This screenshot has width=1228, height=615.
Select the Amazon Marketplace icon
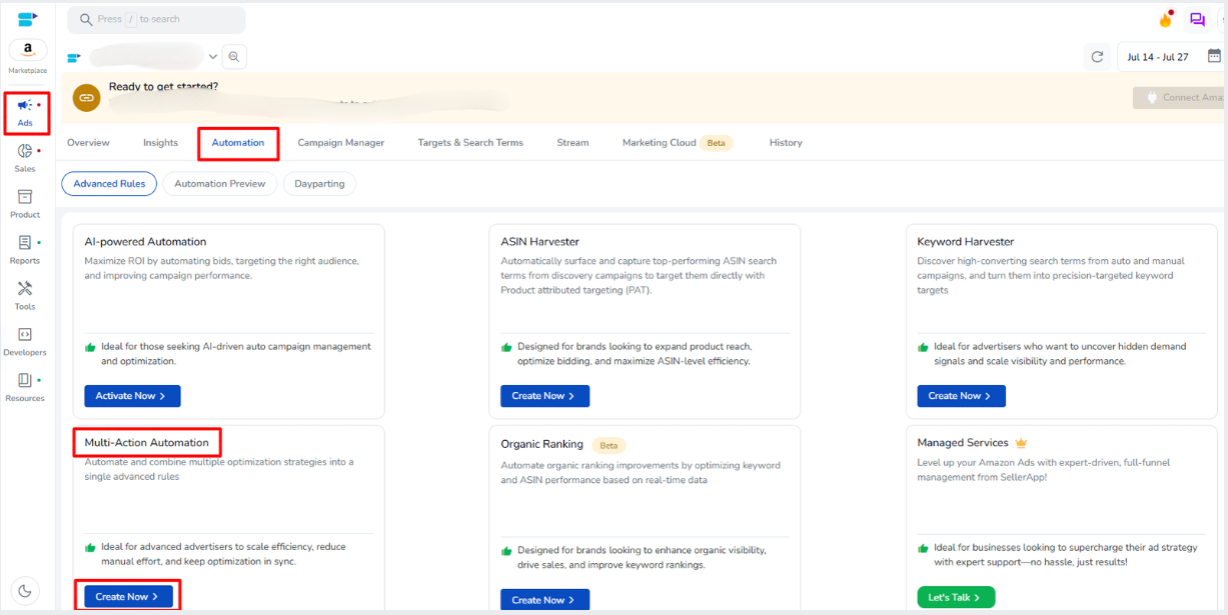[27, 51]
